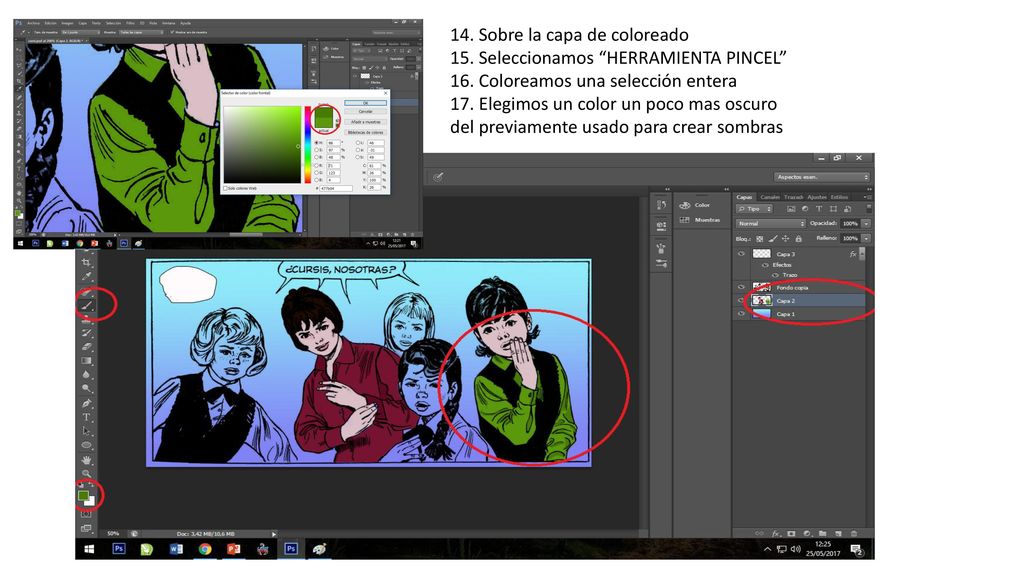
Task: Click the Quick Mask mode icon below swatches
Action: [86, 515]
